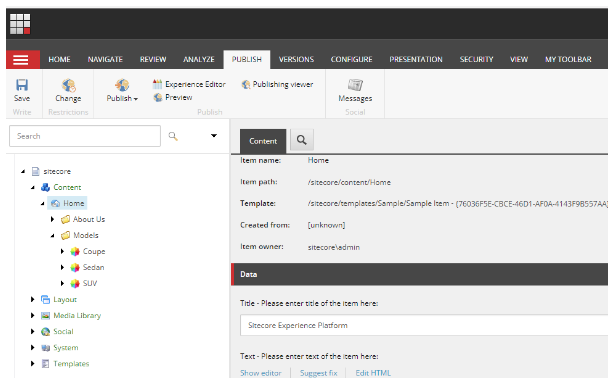The height and width of the screenshot is (384, 615).
Task: Click the search magnifier next to Search box
Action: tap(173, 136)
